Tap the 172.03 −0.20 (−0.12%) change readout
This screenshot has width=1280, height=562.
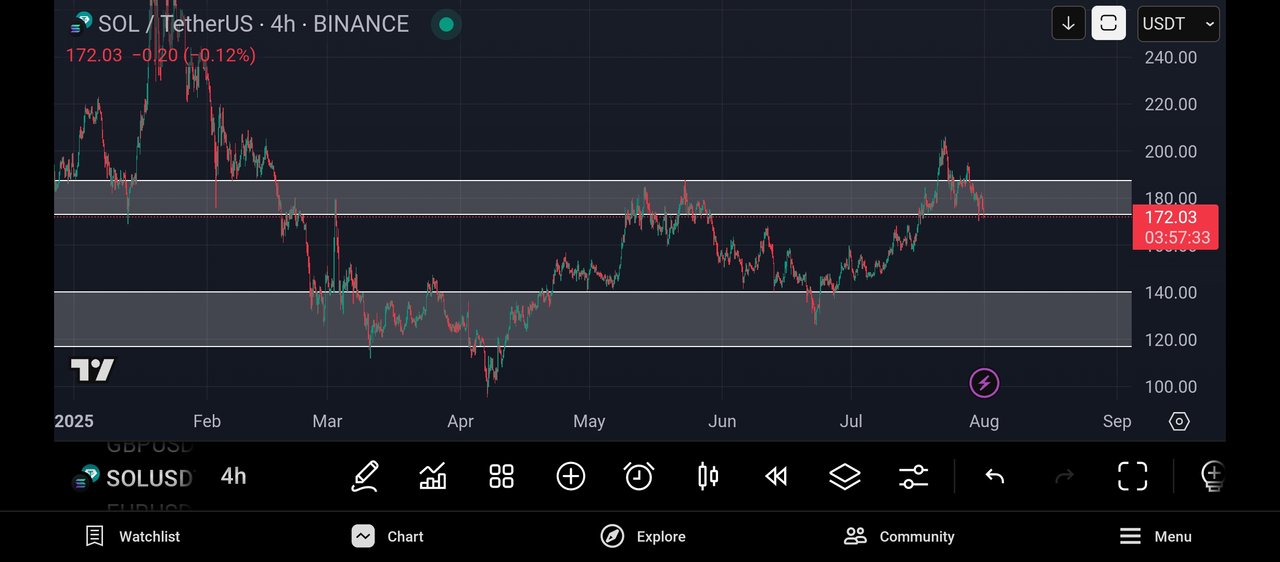pos(161,55)
